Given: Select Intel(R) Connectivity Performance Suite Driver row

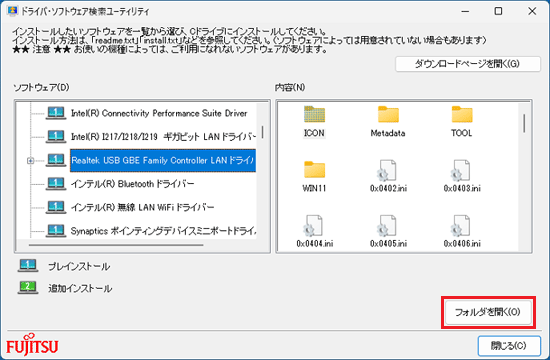Looking at the screenshot, I should tap(159, 113).
